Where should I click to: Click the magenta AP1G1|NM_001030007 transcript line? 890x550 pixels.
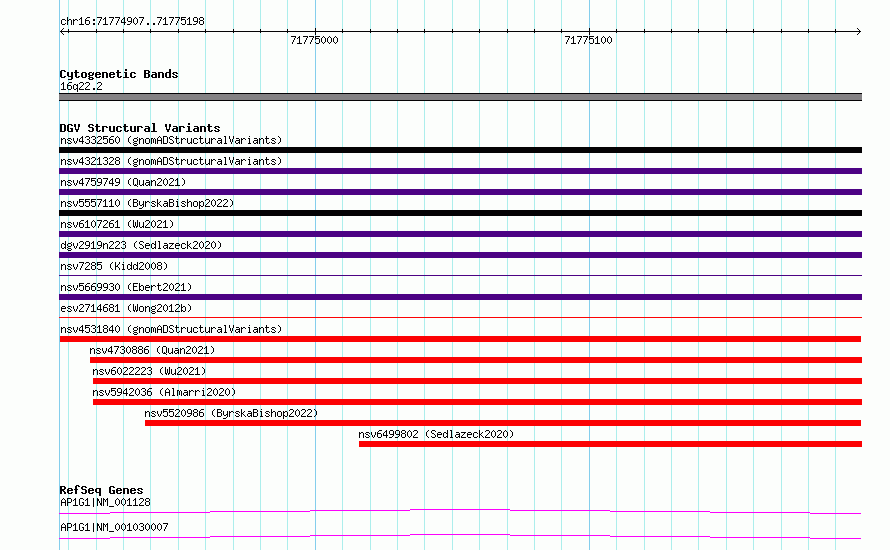460,536
